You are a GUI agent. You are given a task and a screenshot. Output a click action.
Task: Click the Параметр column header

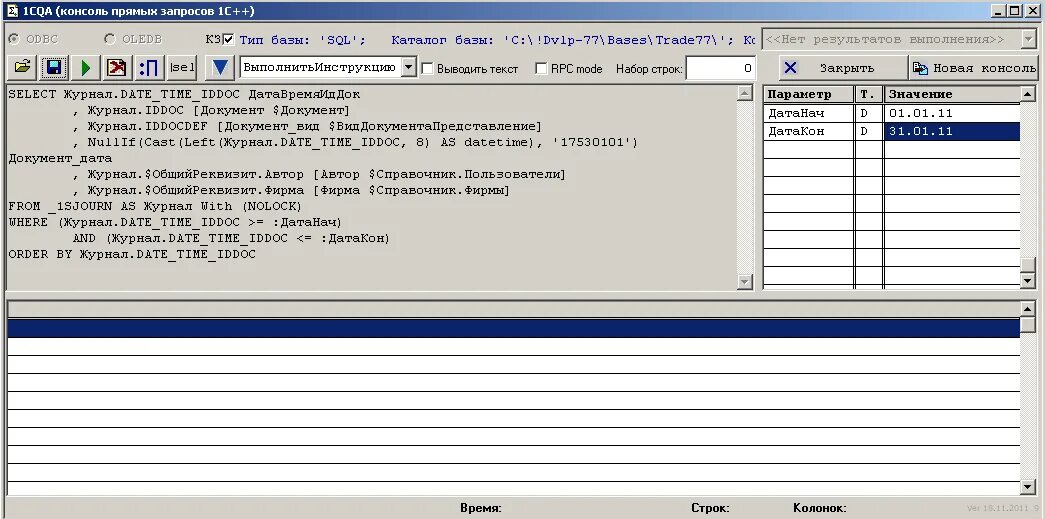808,94
